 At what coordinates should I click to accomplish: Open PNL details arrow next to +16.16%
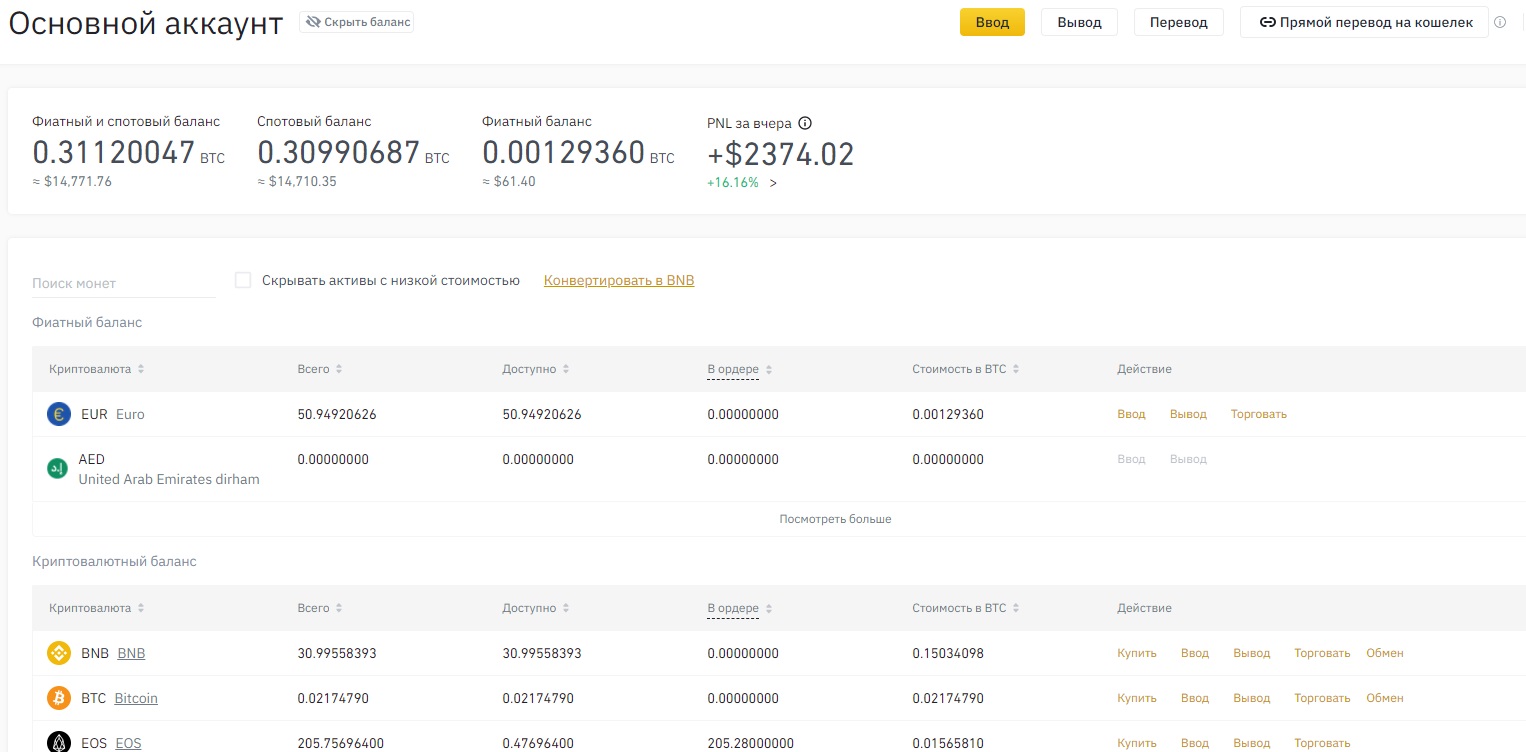point(773,183)
